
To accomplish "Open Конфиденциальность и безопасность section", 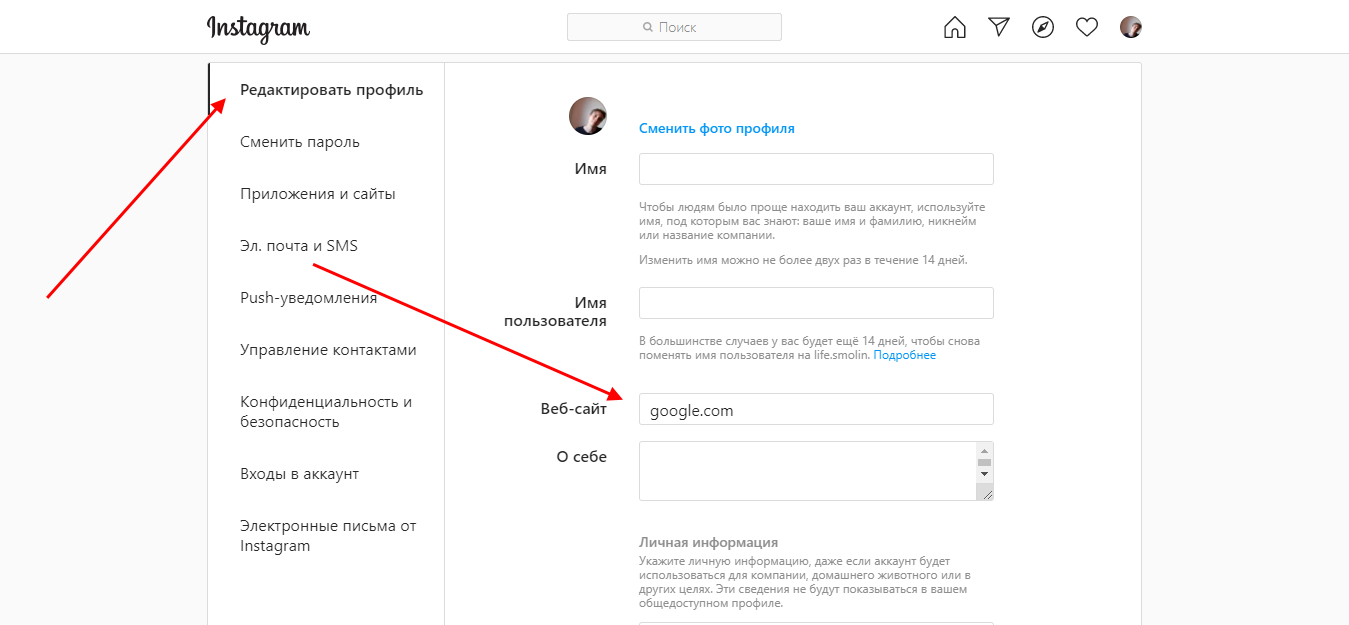I will (327, 412).
